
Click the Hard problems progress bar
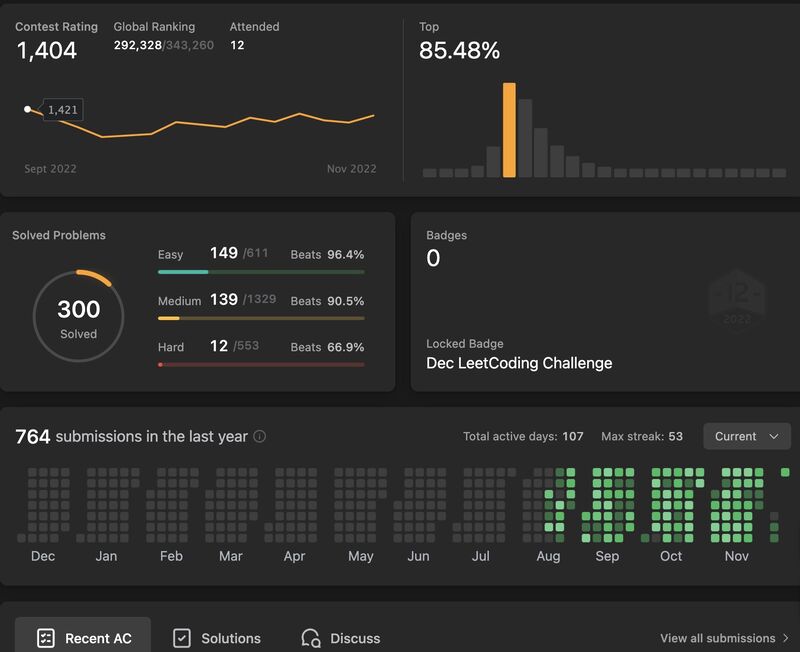point(261,364)
